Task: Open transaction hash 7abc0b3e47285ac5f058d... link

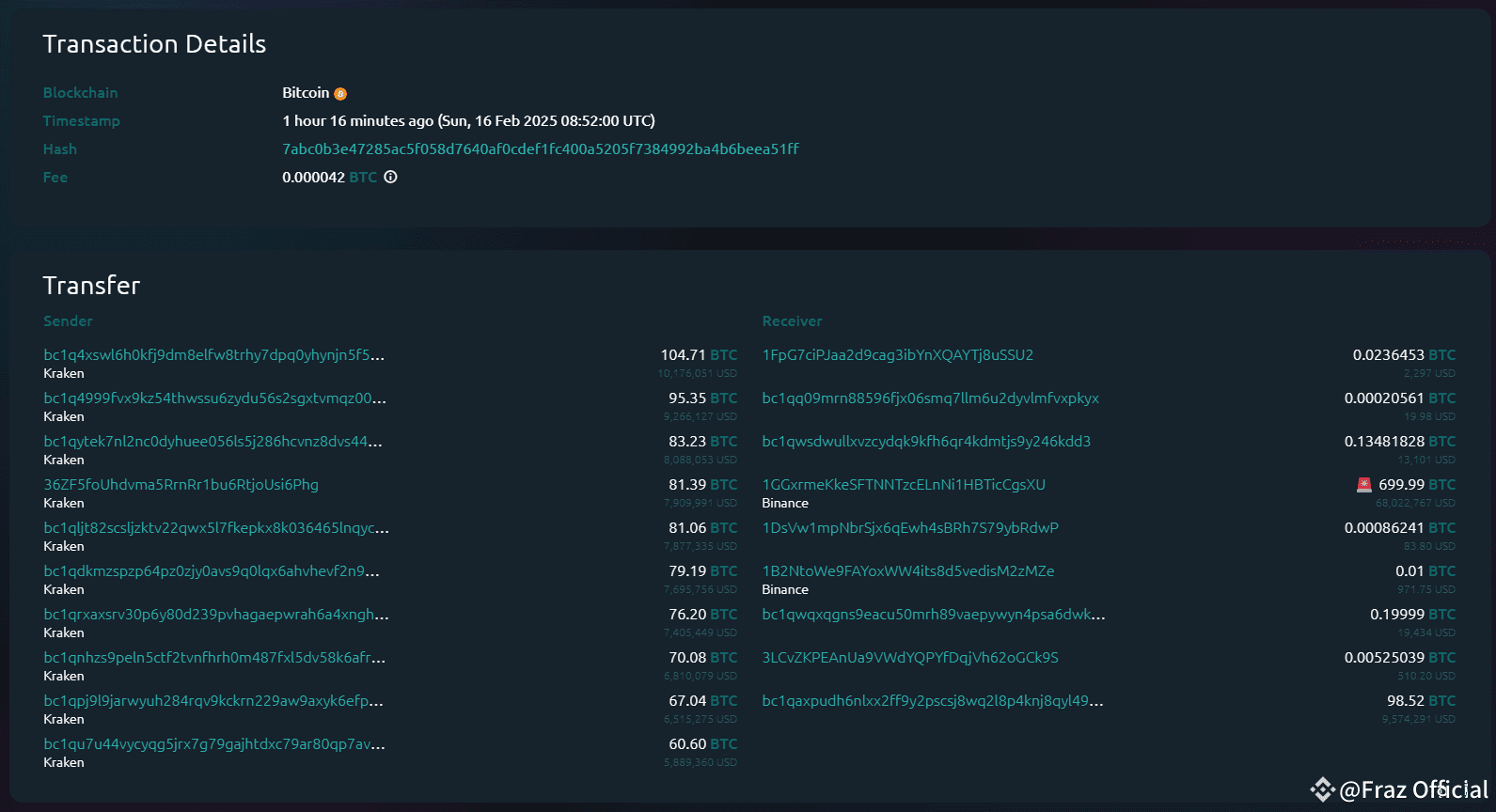Action: [x=541, y=148]
